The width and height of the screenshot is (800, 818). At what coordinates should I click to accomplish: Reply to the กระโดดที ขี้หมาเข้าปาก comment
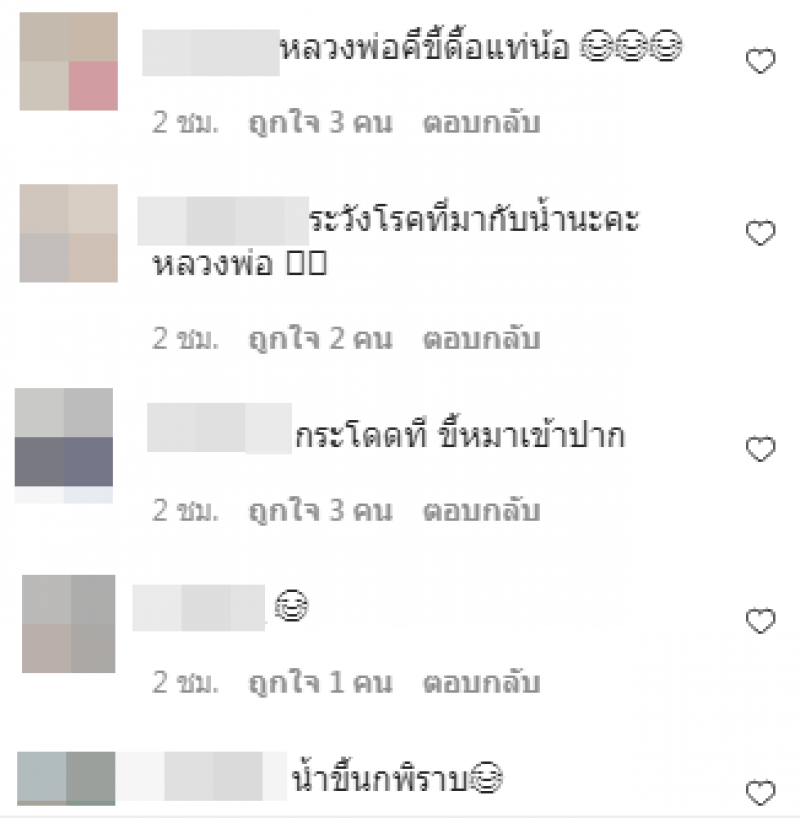coord(481,511)
